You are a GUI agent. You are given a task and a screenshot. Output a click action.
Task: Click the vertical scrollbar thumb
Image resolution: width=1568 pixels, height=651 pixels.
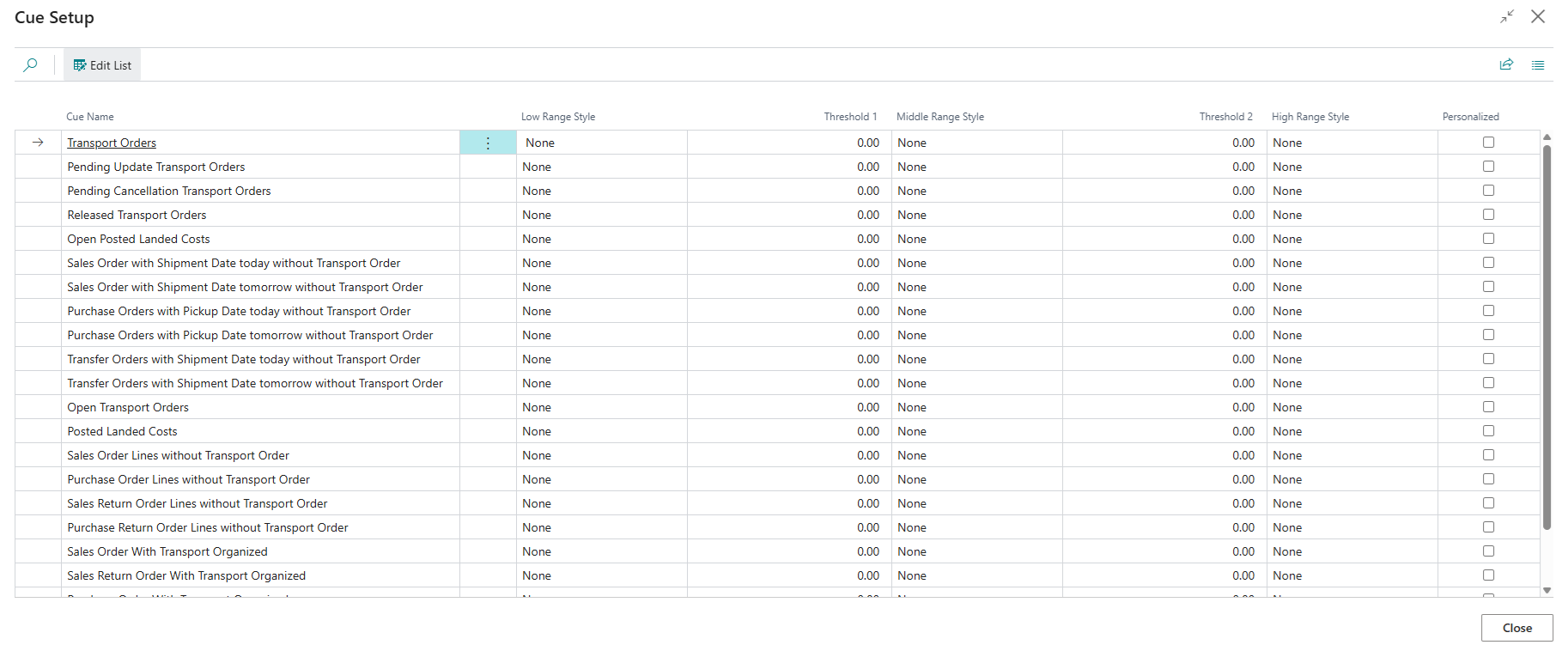point(1547,335)
